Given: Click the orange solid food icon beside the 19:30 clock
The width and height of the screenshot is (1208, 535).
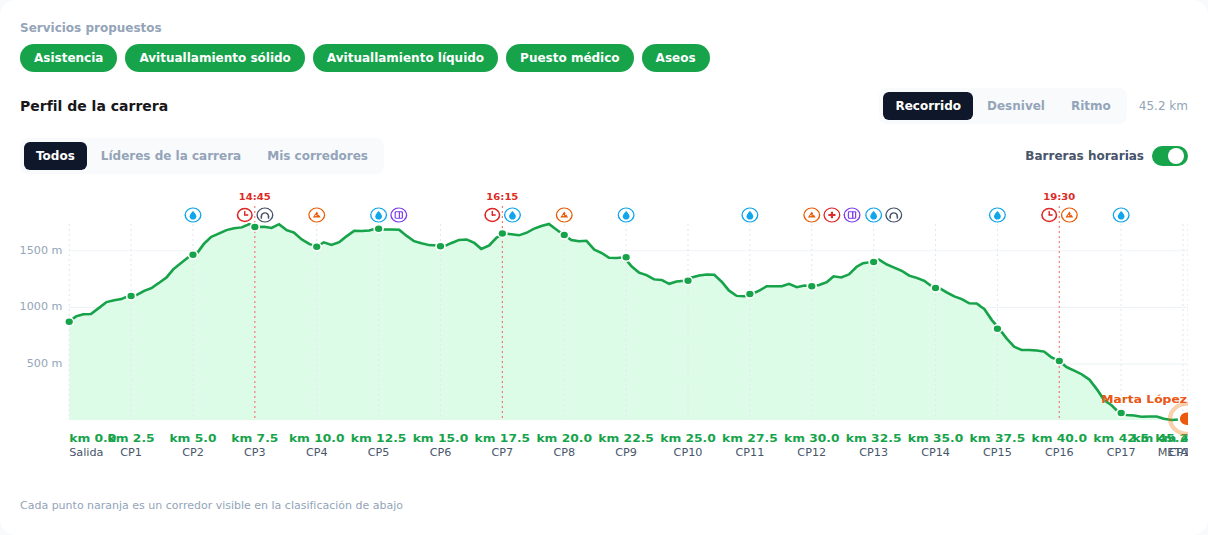Looking at the screenshot, I should click(x=1069, y=215).
